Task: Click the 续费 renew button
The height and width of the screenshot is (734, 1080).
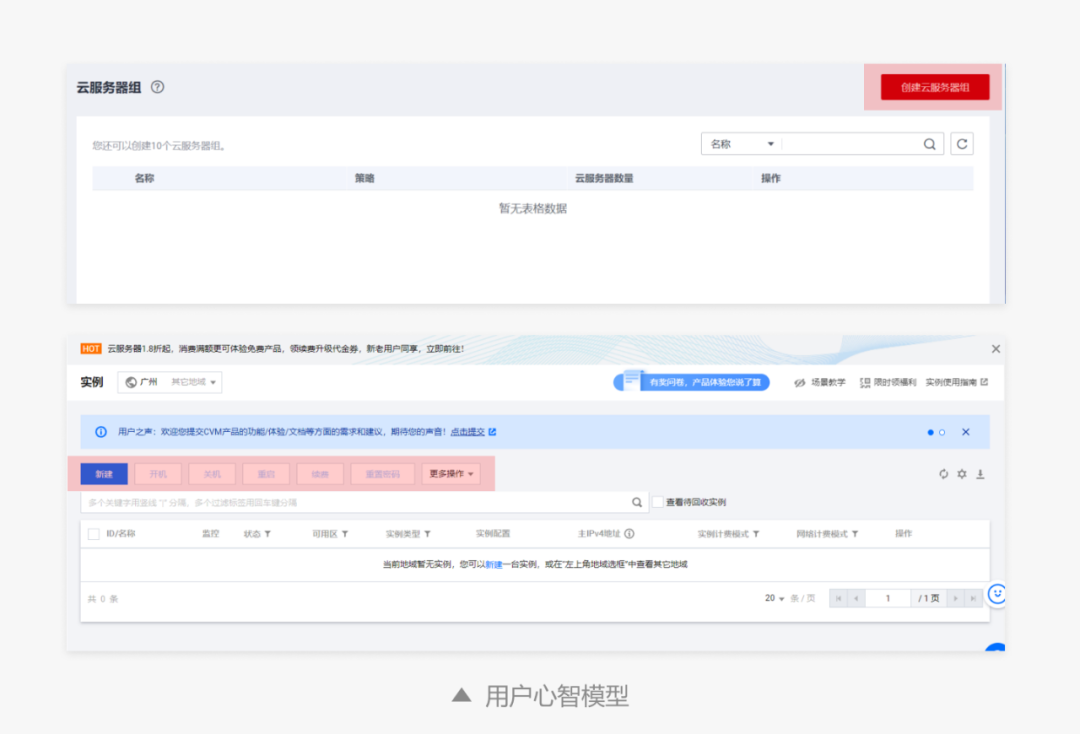Action: [x=320, y=474]
